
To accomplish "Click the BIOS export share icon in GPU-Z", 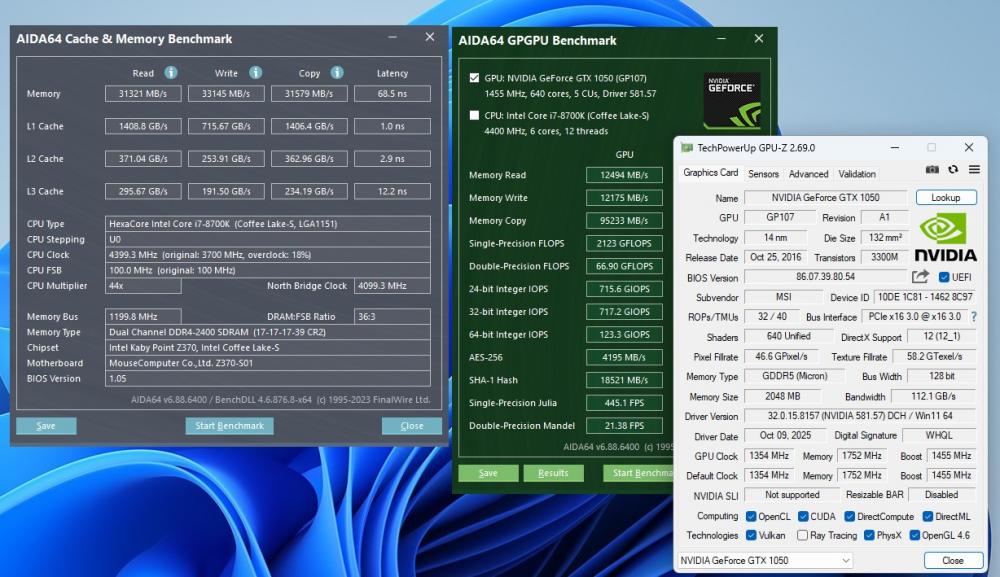I will 920,277.
